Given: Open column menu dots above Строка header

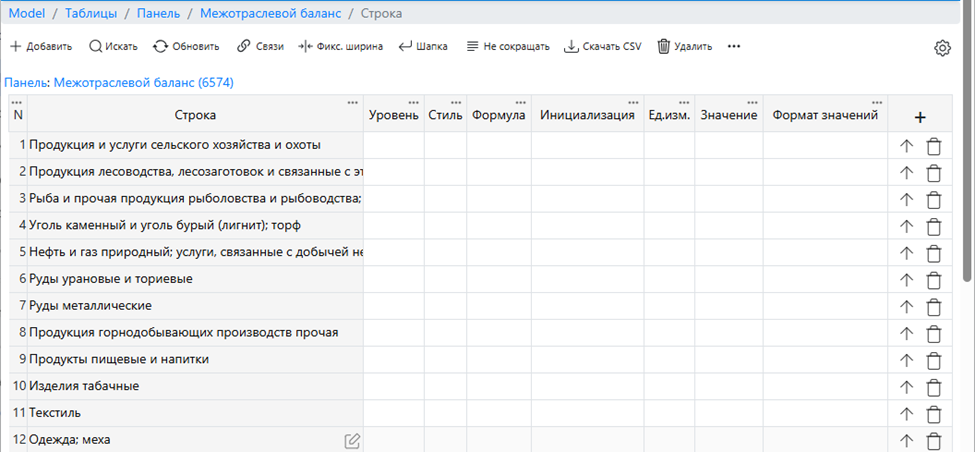Looking at the screenshot, I should (352, 102).
